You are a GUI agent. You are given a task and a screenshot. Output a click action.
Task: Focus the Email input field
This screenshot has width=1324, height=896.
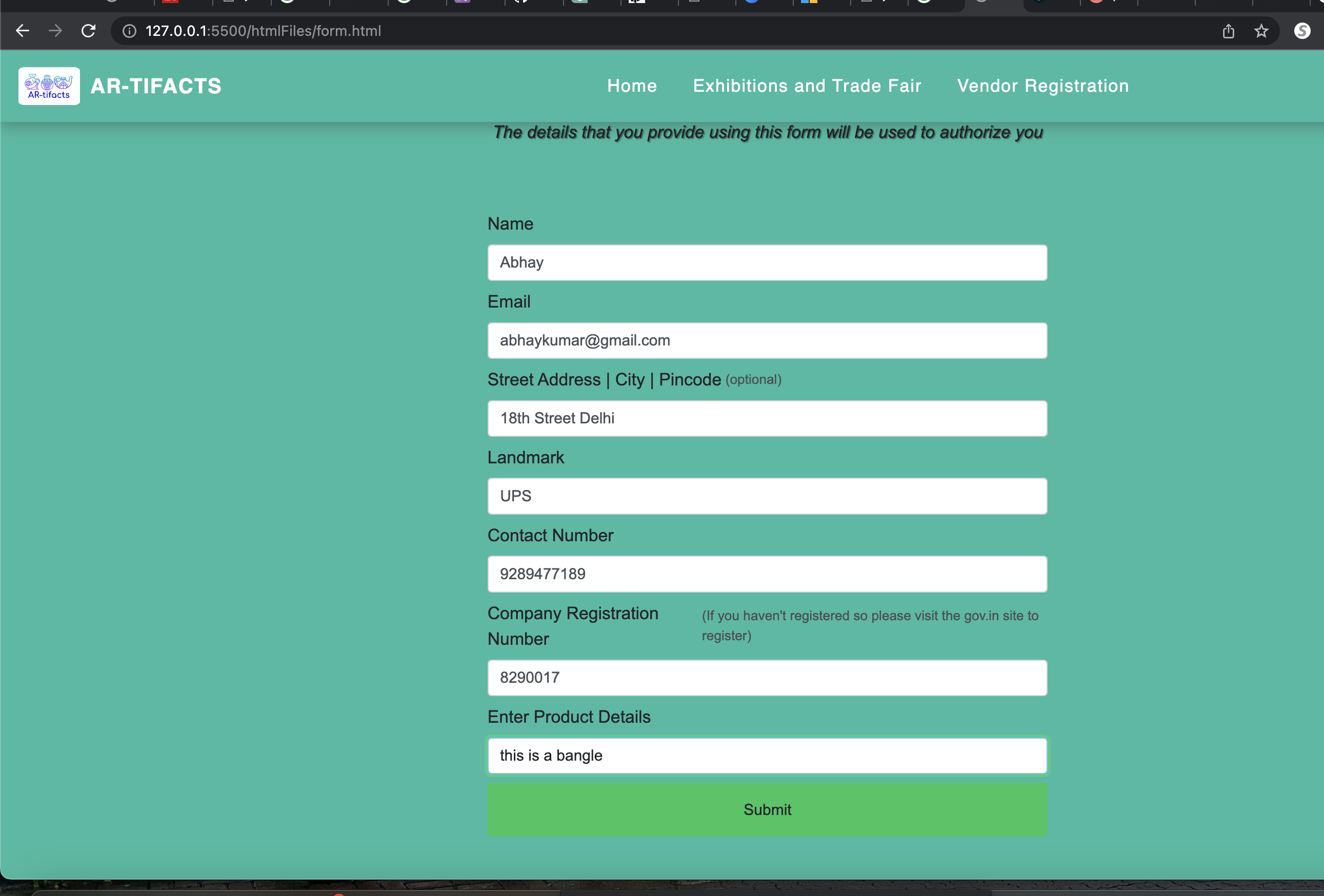coord(767,341)
